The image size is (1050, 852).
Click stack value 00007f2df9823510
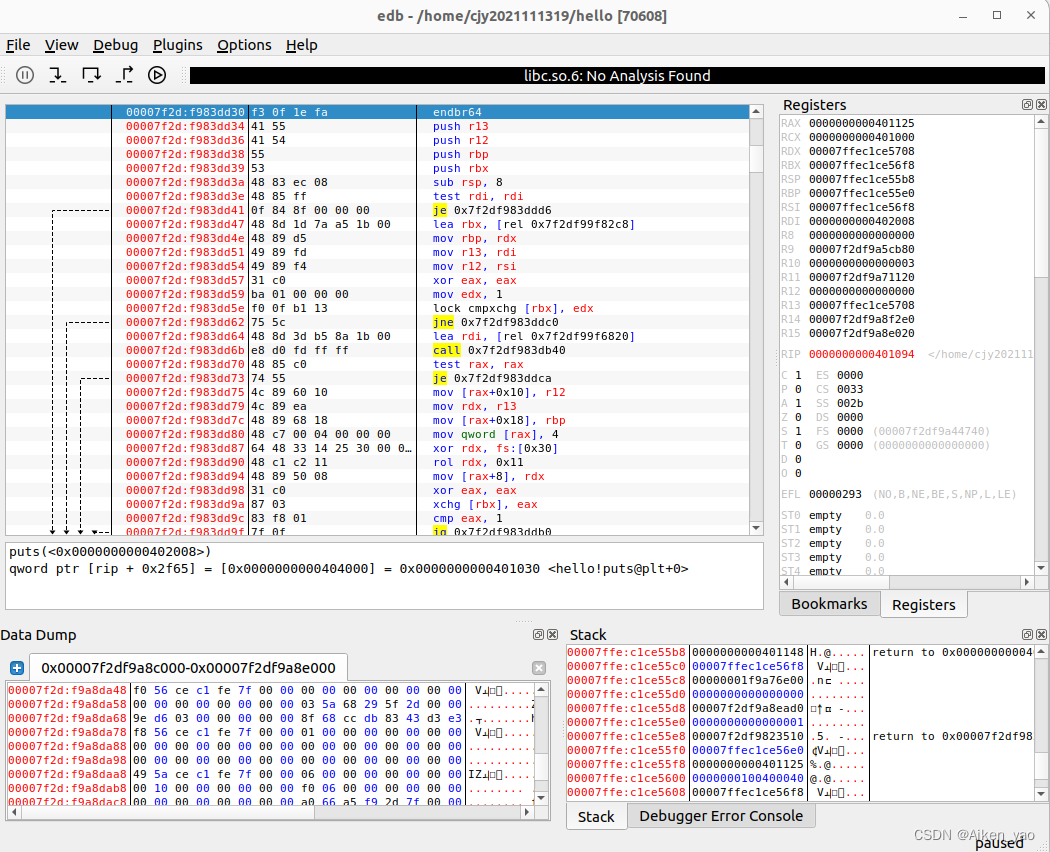click(x=747, y=736)
